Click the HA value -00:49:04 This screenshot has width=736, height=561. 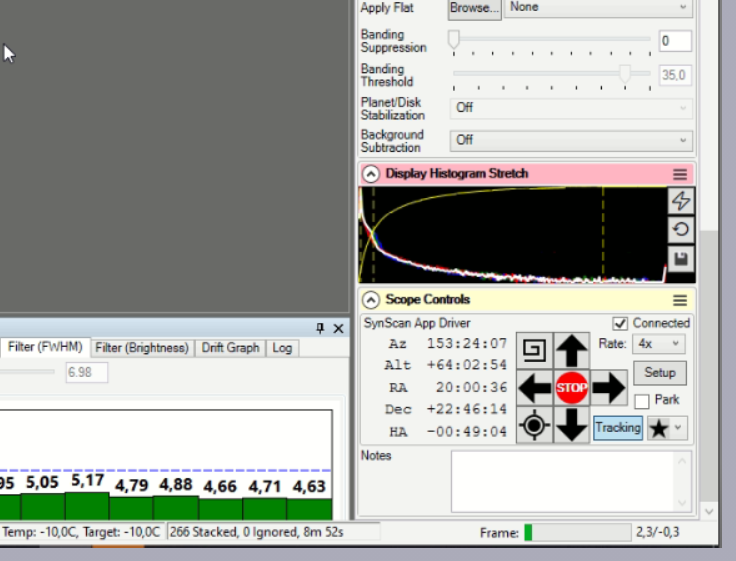click(x=467, y=431)
